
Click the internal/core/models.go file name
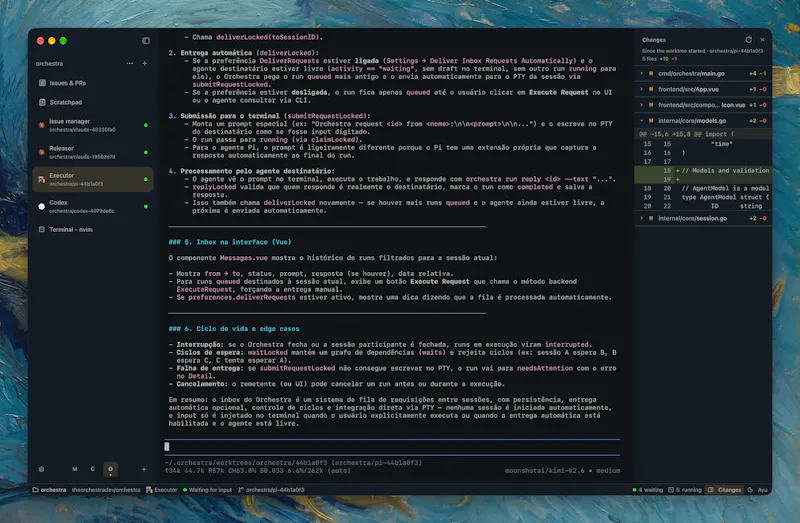(692, 121)
